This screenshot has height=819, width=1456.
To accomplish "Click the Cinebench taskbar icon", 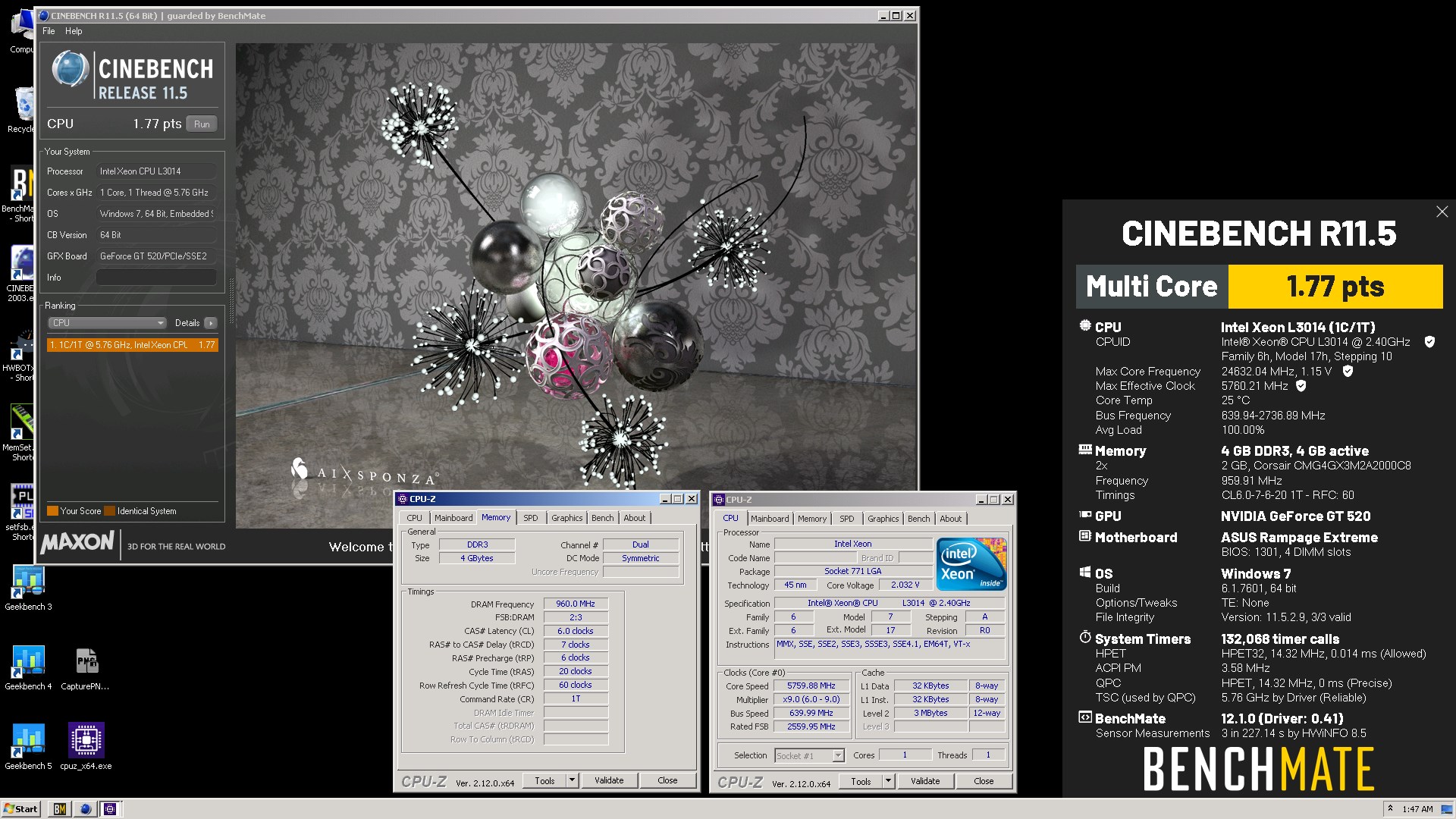I will click(x=85, y=809).
